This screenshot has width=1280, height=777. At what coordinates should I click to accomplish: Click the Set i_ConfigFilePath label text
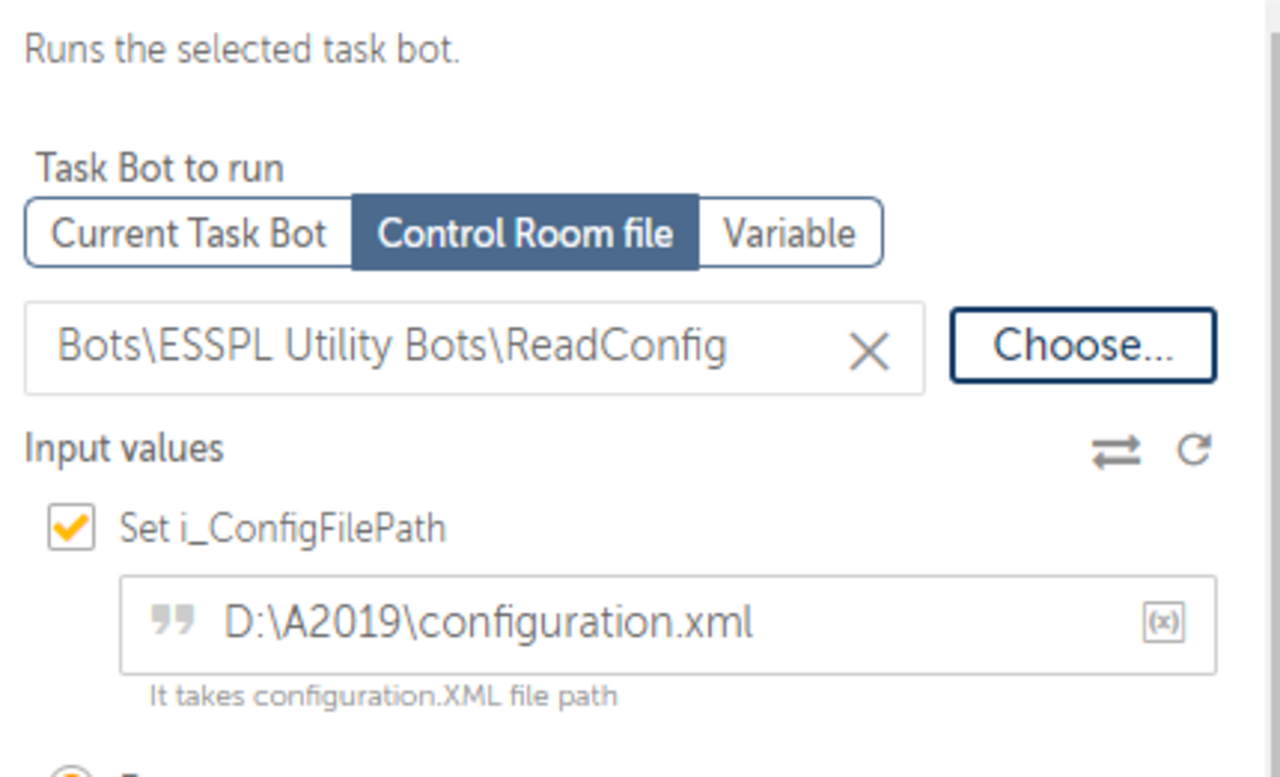point(283,527)
